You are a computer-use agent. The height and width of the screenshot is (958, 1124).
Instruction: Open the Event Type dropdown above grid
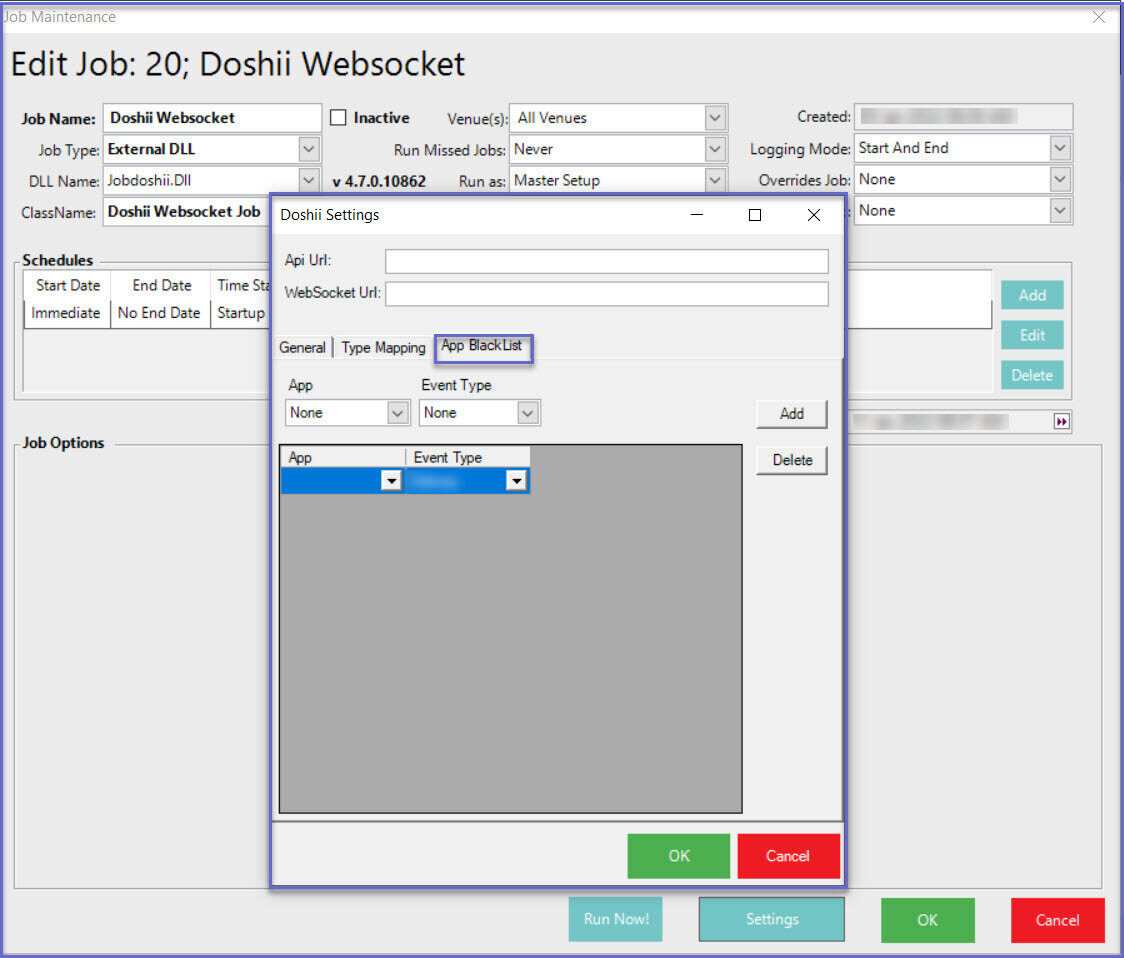pos(528,413)
